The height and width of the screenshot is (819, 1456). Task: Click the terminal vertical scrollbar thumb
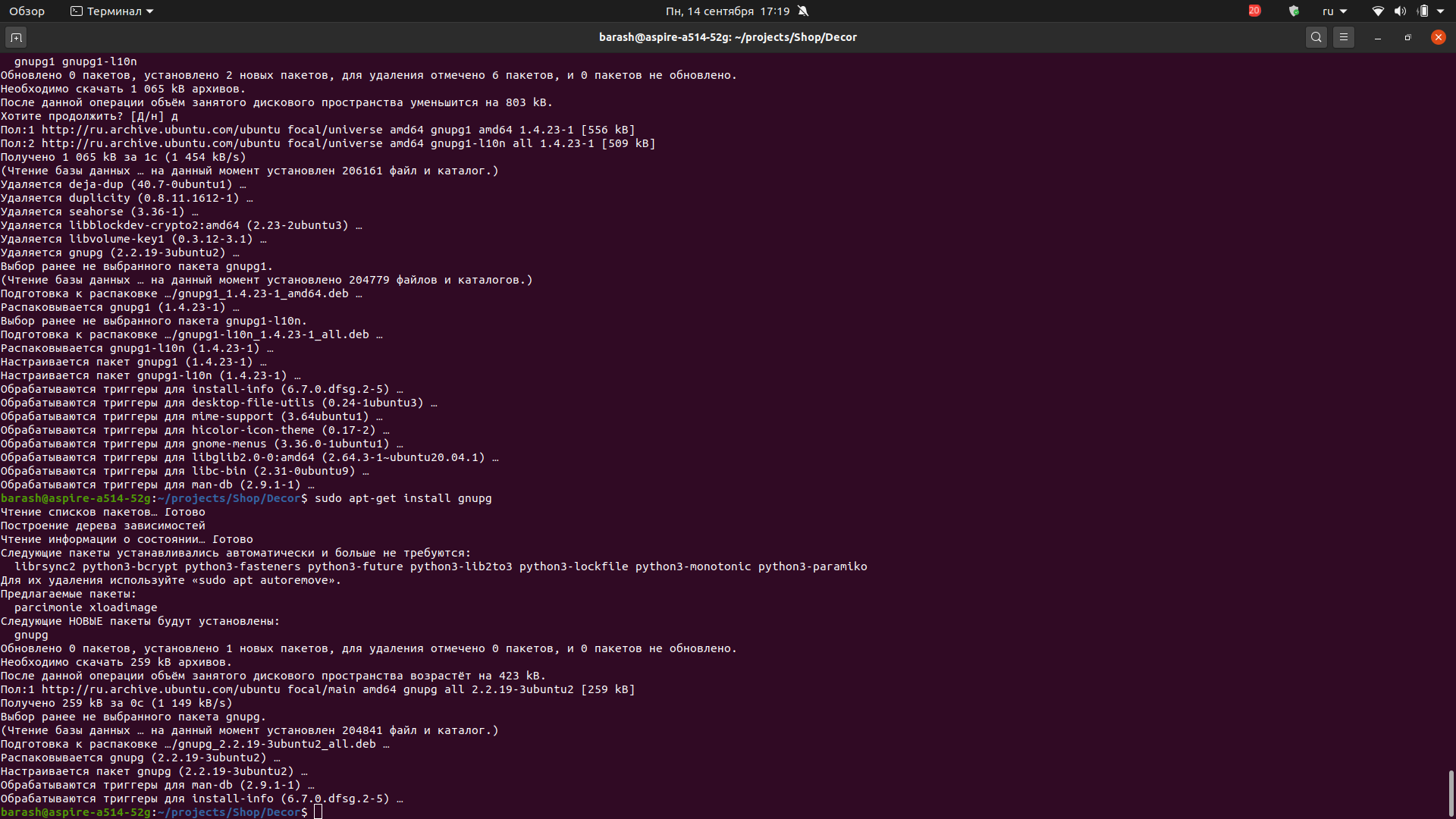1451,792
